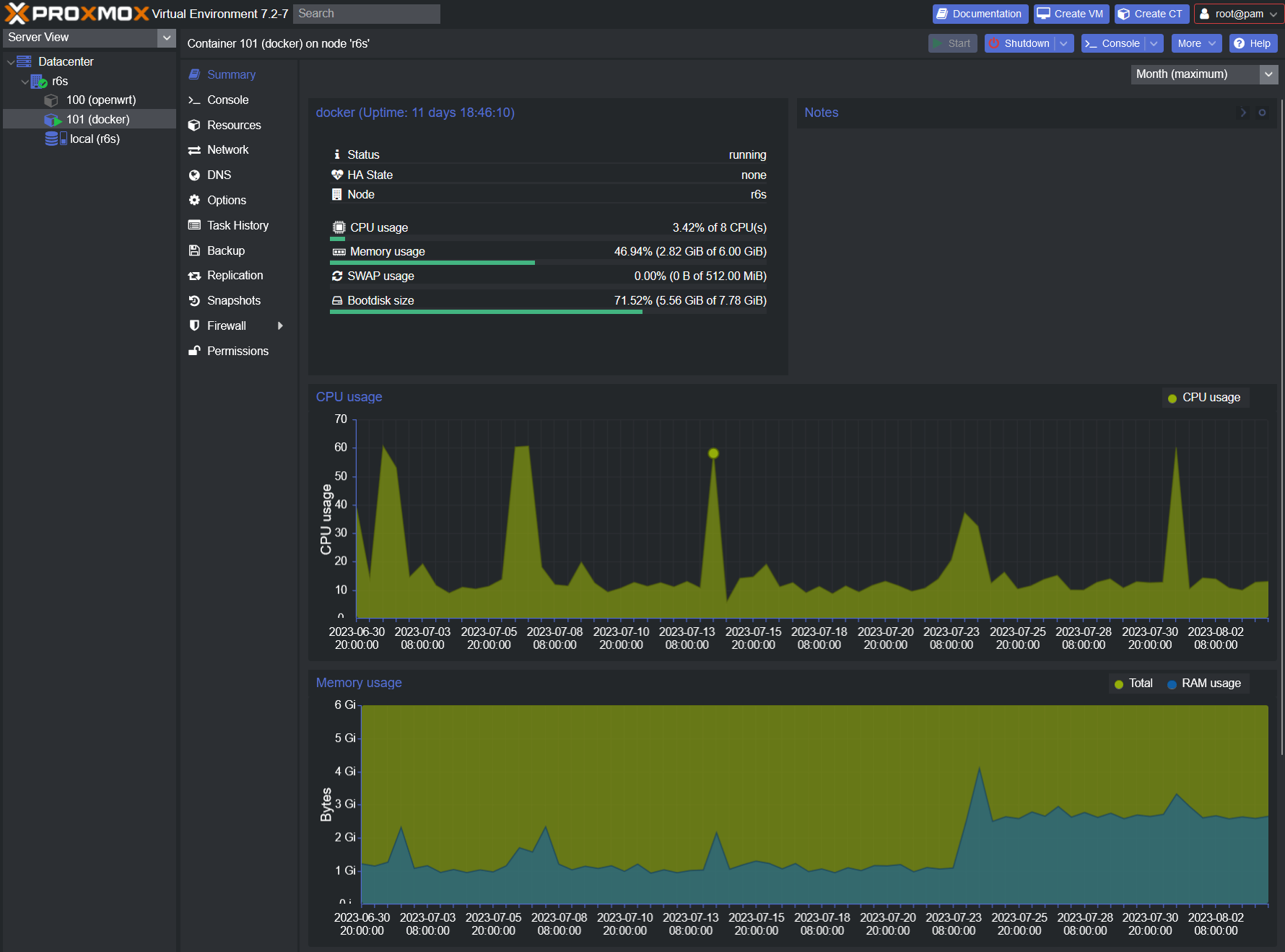Open DNS globe icon entry

point(194,175)
